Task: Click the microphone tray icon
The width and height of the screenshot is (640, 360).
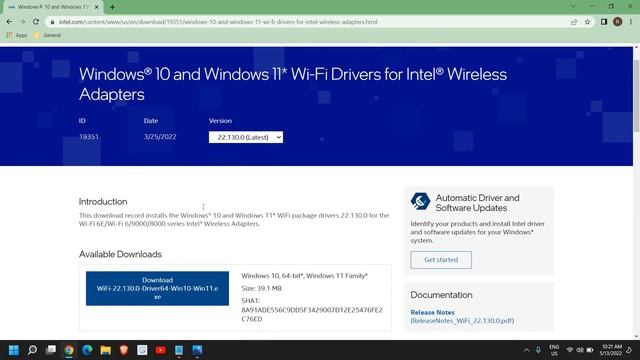Action: 538,350
